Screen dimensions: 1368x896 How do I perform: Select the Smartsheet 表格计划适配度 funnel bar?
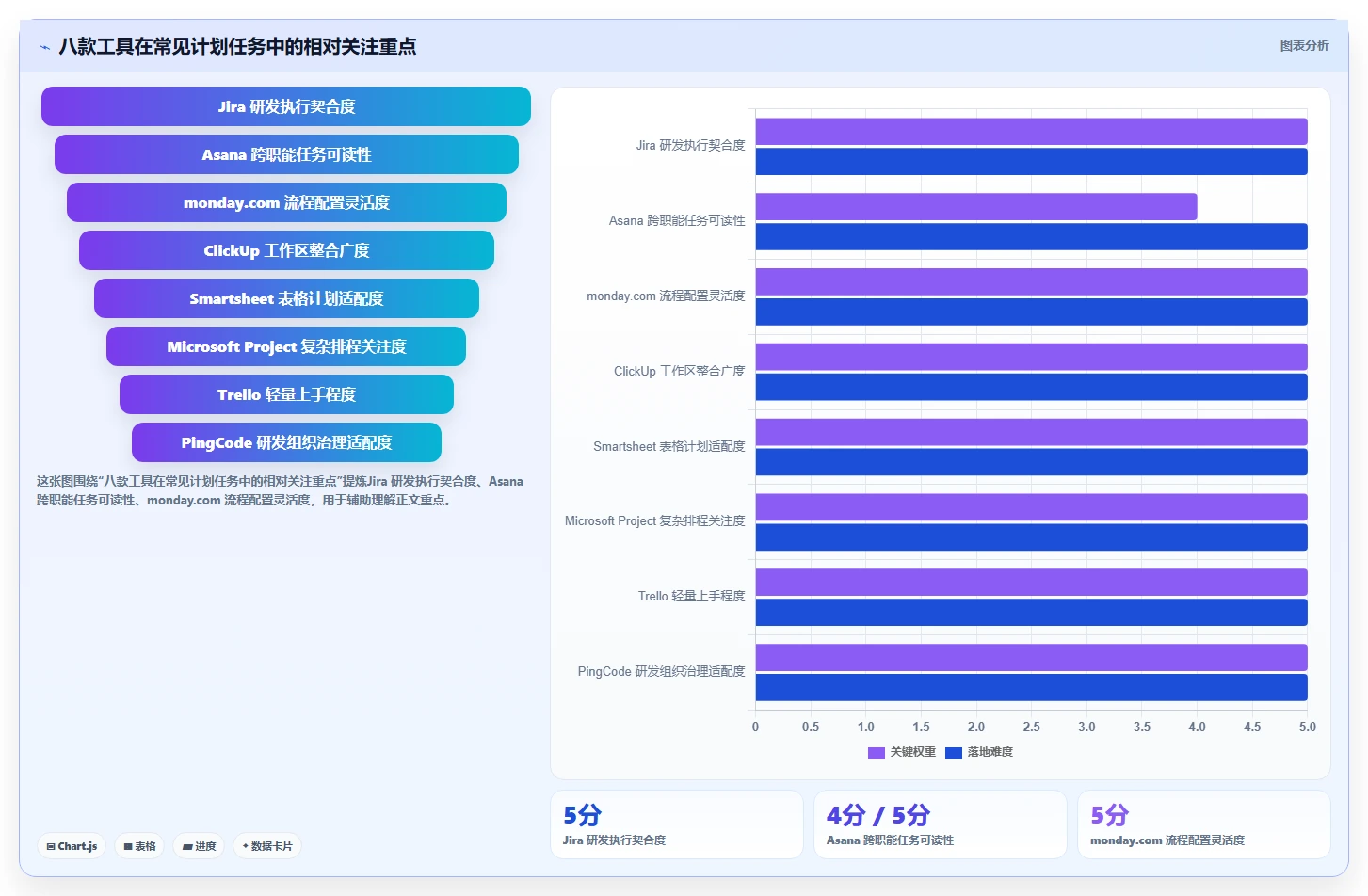coord(286,298)
